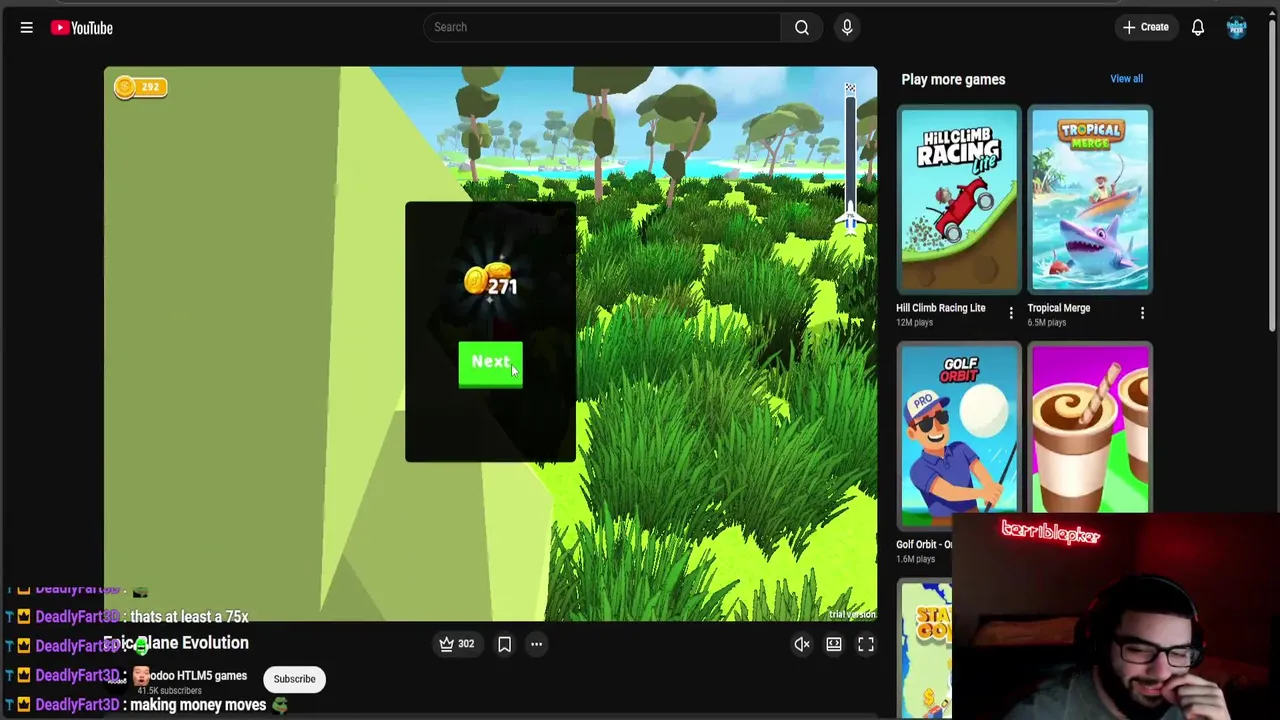Go to YouTube home via logo

coord(82,28)
